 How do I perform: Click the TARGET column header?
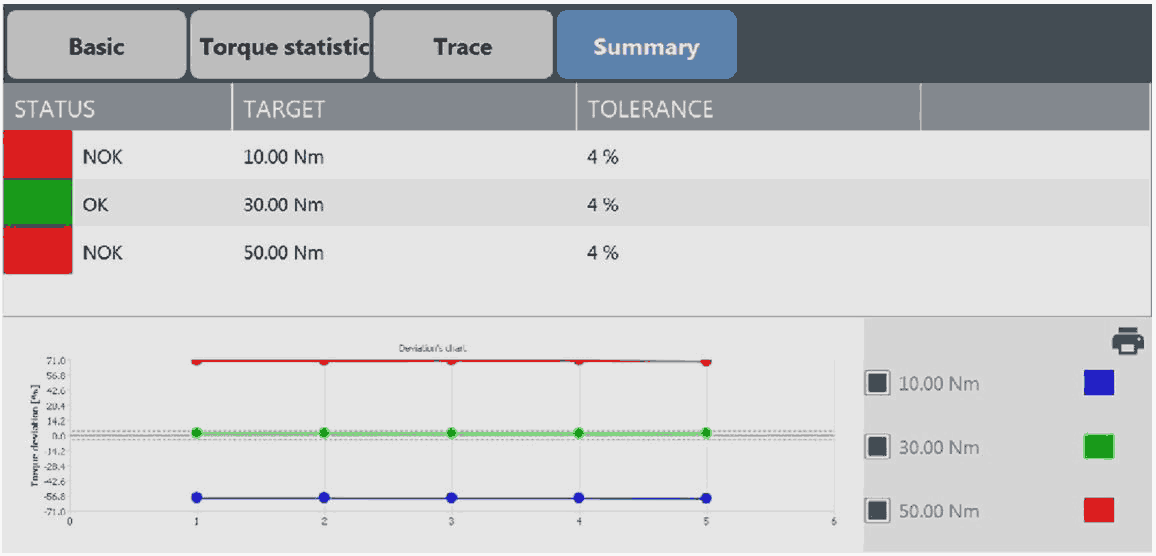coord(404,109)
